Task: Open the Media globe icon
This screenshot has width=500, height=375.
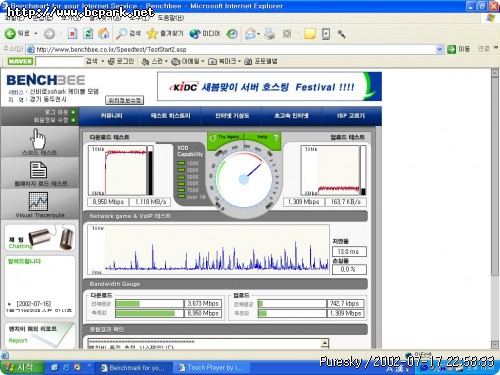Action: [x=195, y=34]
